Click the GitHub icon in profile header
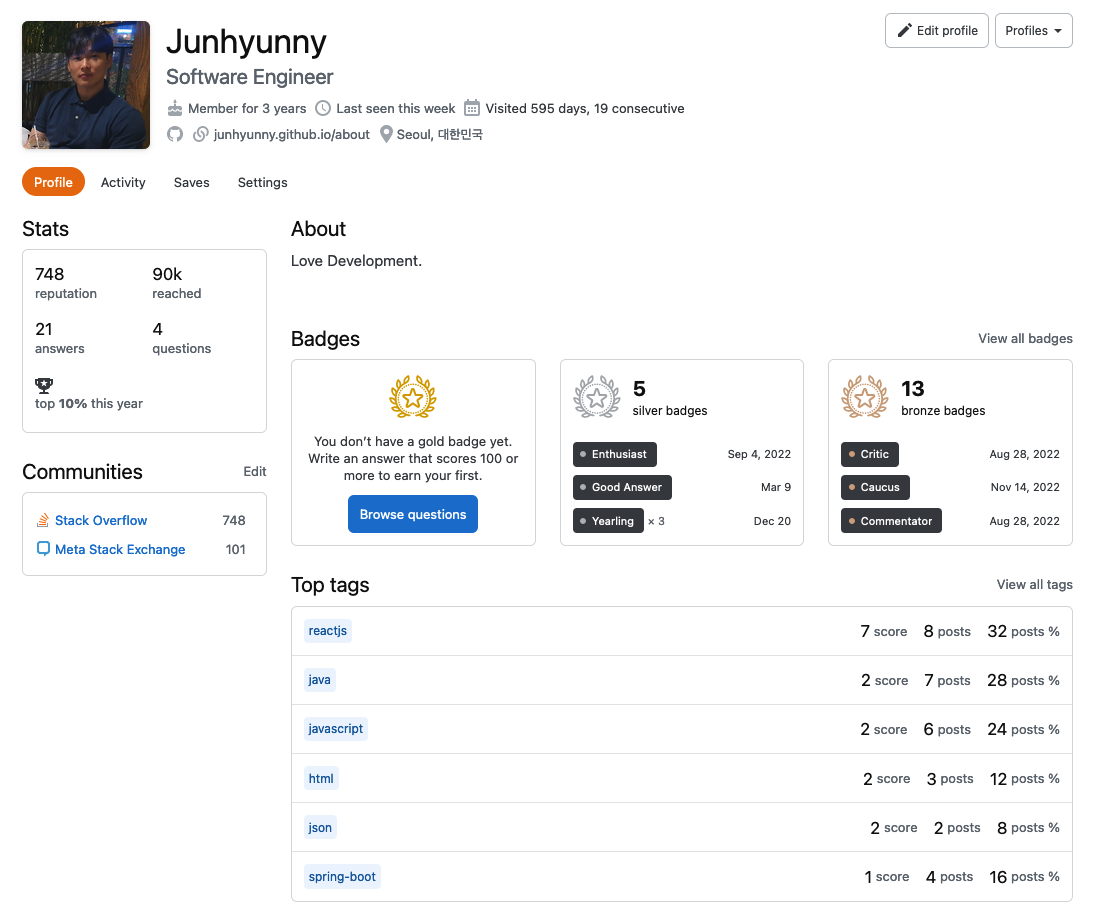Image resolution: width=1100 pixels, height=913 pixels. tap(175, 134)
